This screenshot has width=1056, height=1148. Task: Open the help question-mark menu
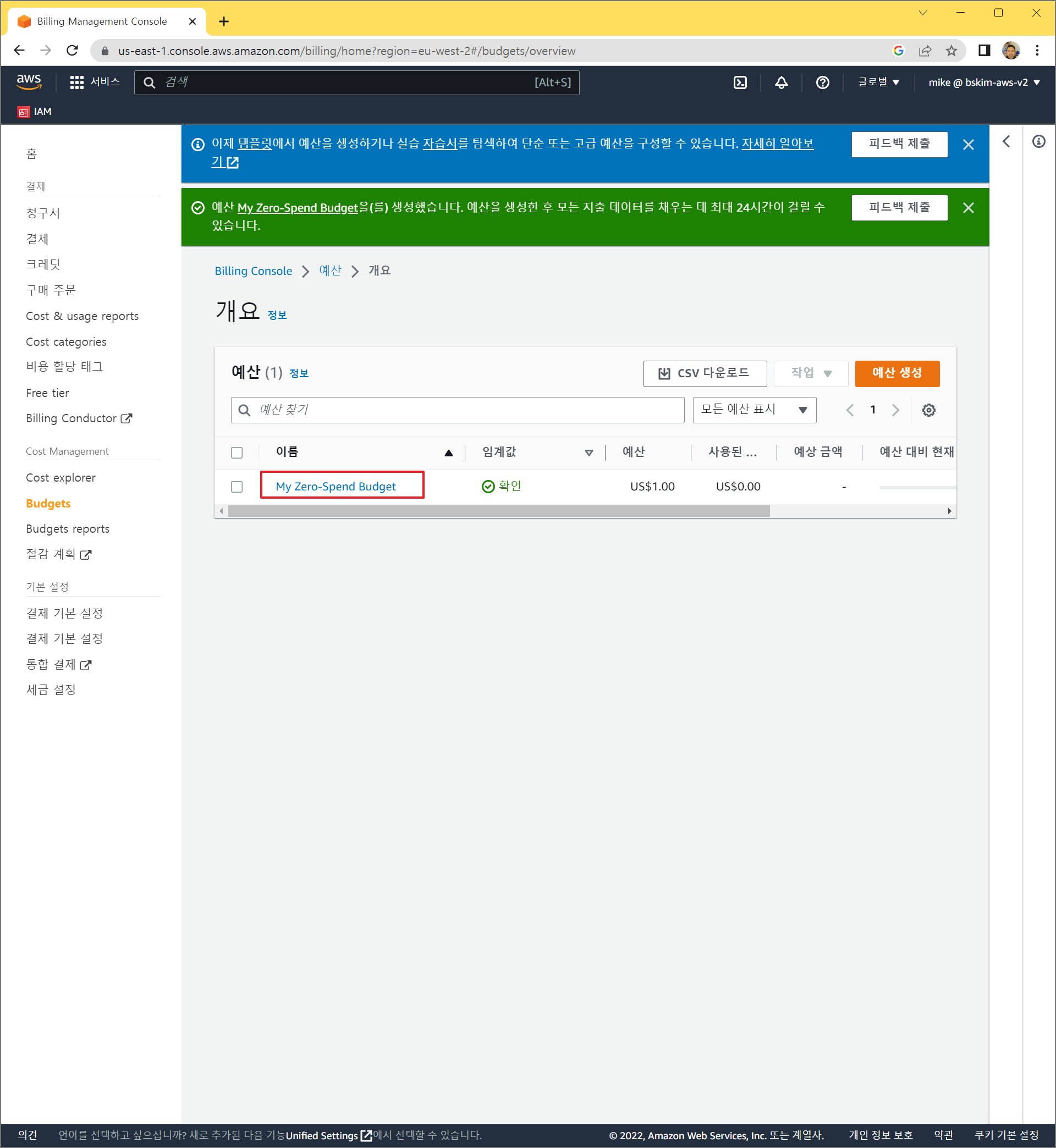822,82
